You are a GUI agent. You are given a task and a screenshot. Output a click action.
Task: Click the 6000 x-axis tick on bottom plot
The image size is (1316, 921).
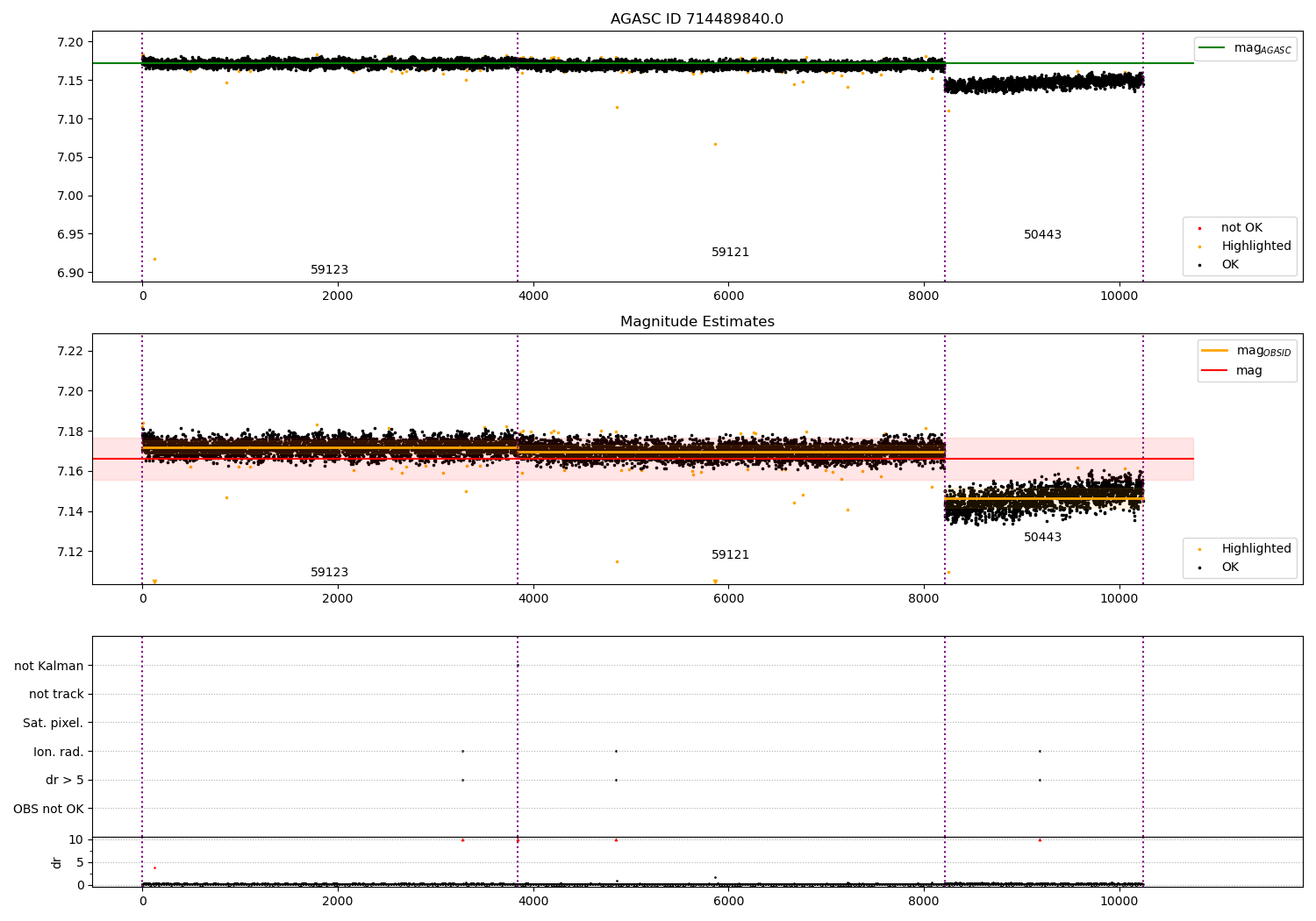(728, 901)
